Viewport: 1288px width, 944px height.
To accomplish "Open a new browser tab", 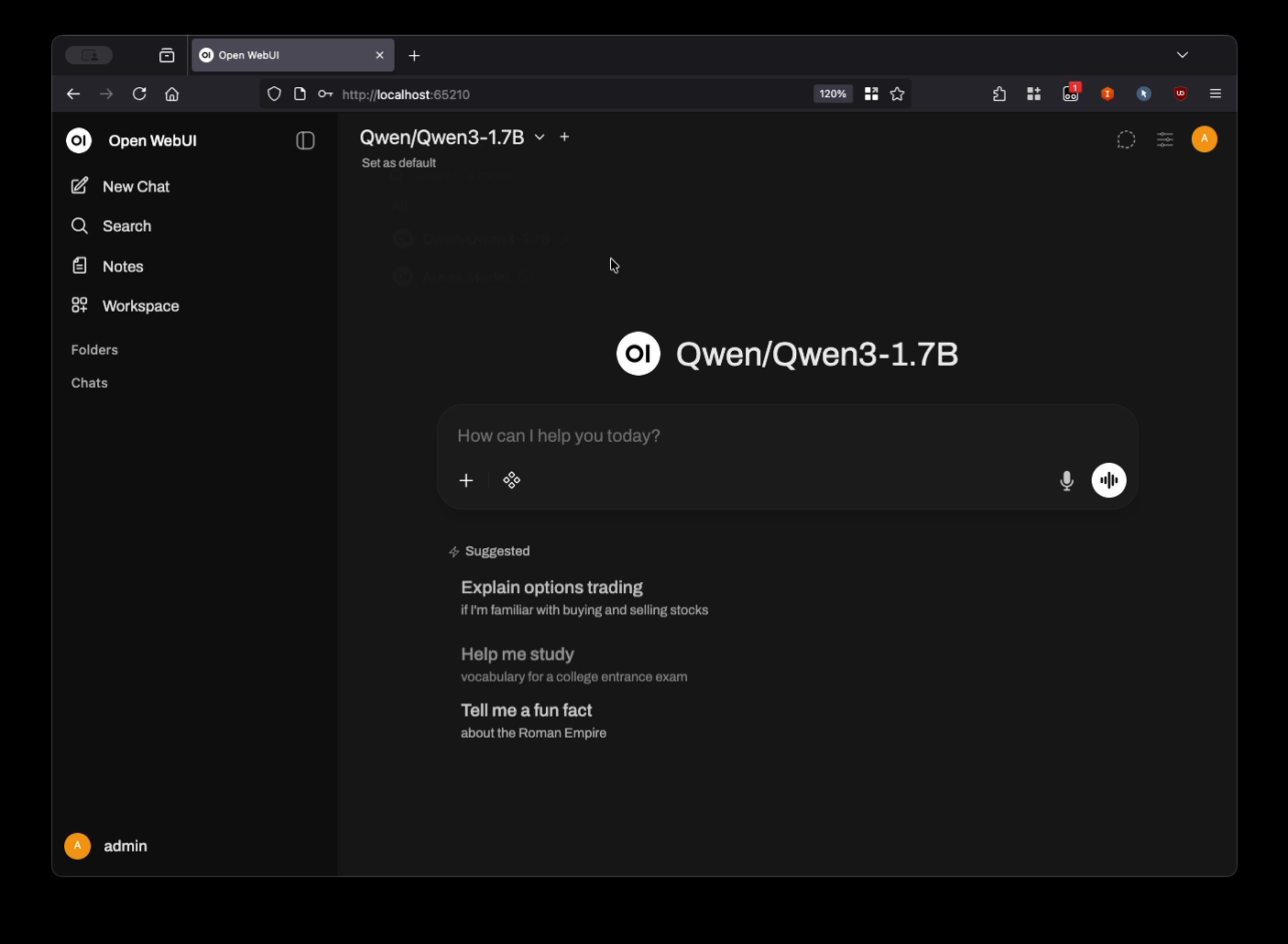I will (x=414, y=56).
